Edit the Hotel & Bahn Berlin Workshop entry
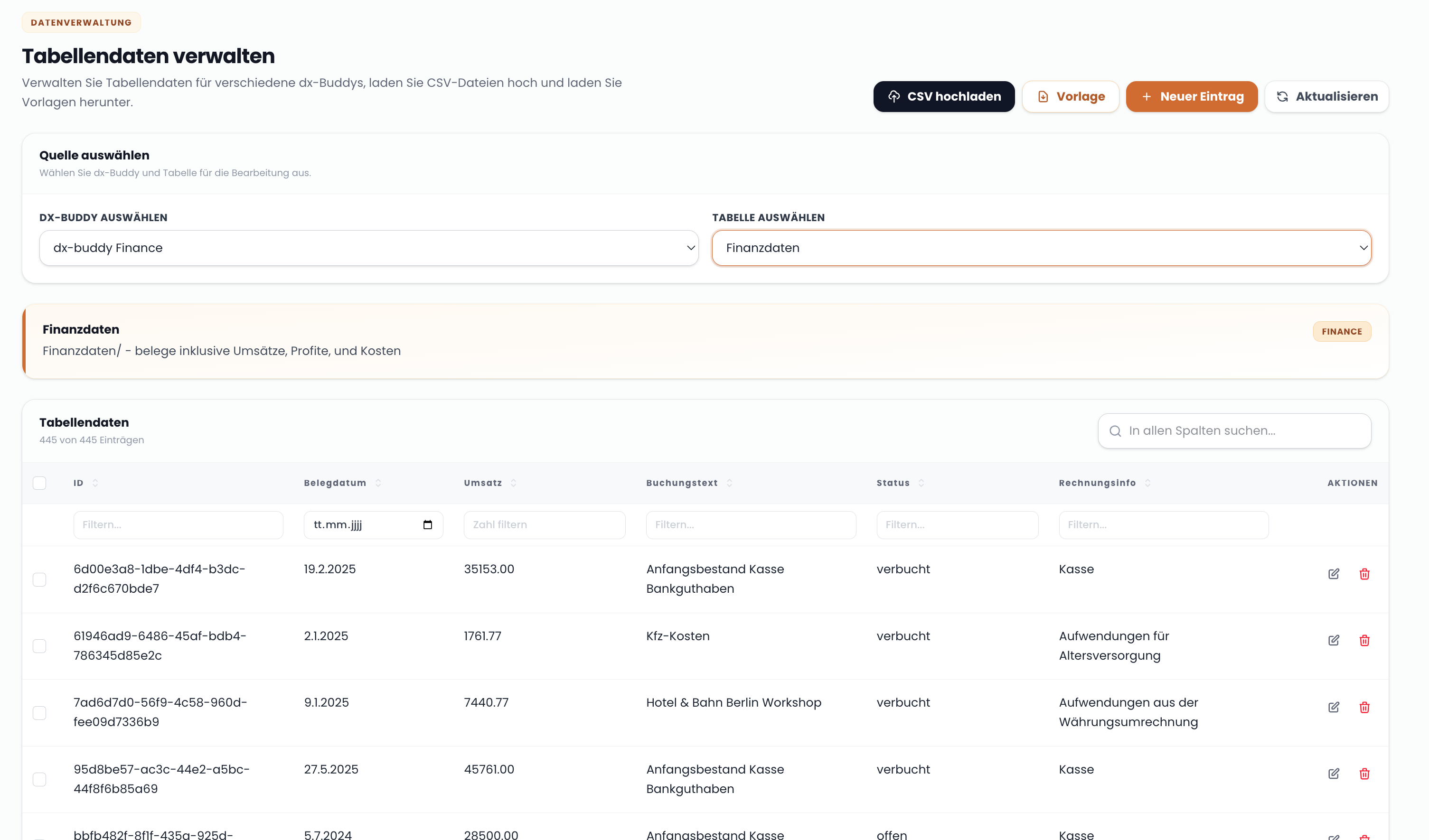 point(1333,707)
